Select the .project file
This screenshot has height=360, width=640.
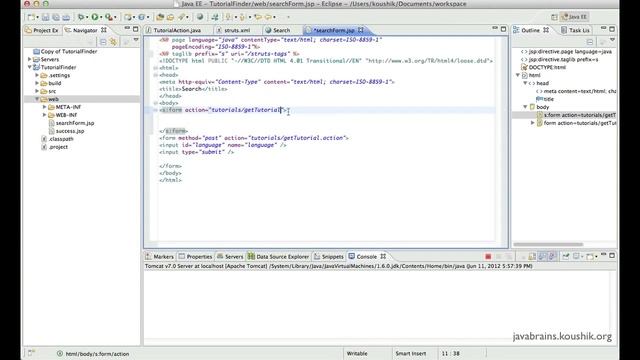click(55, 147)
